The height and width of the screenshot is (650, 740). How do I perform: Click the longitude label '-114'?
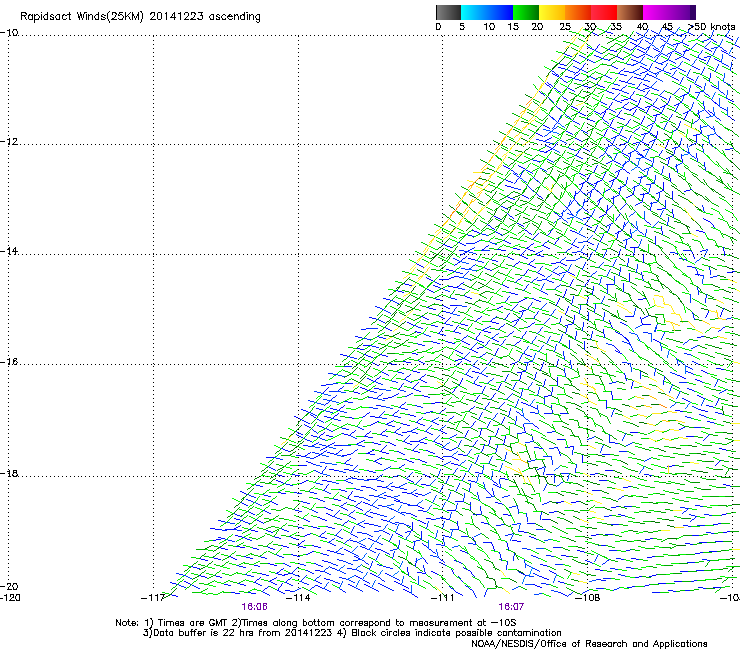(298, 598)
